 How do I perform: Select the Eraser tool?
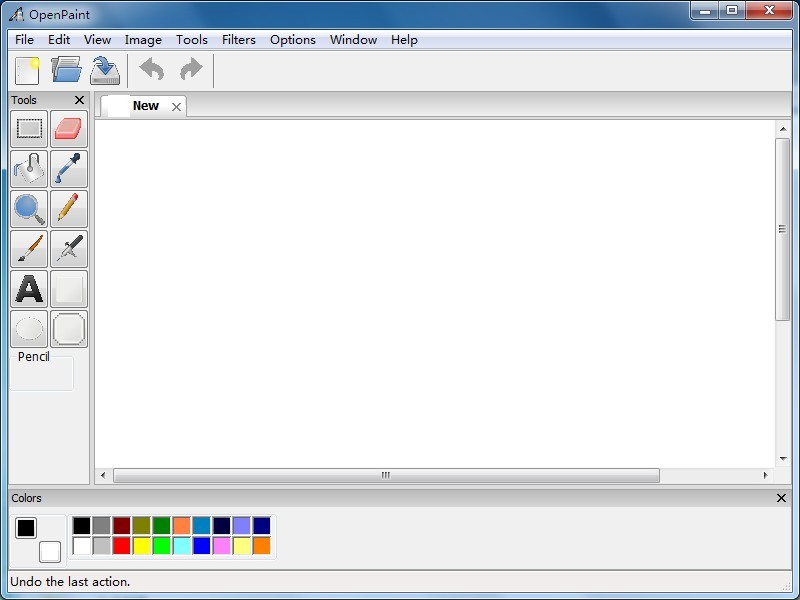click(69, 129)
